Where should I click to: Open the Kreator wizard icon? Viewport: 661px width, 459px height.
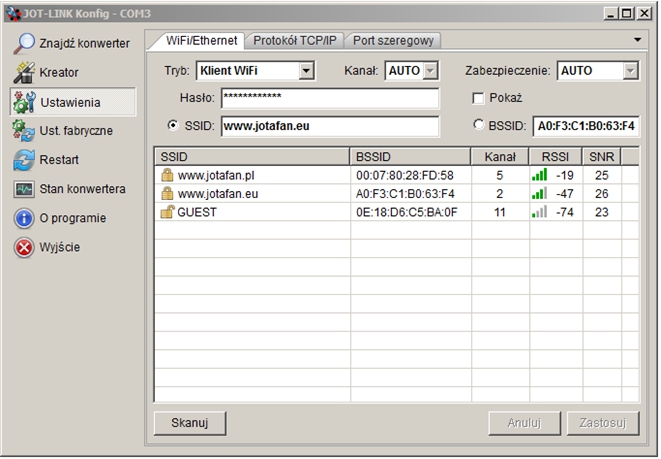(25, 73)
